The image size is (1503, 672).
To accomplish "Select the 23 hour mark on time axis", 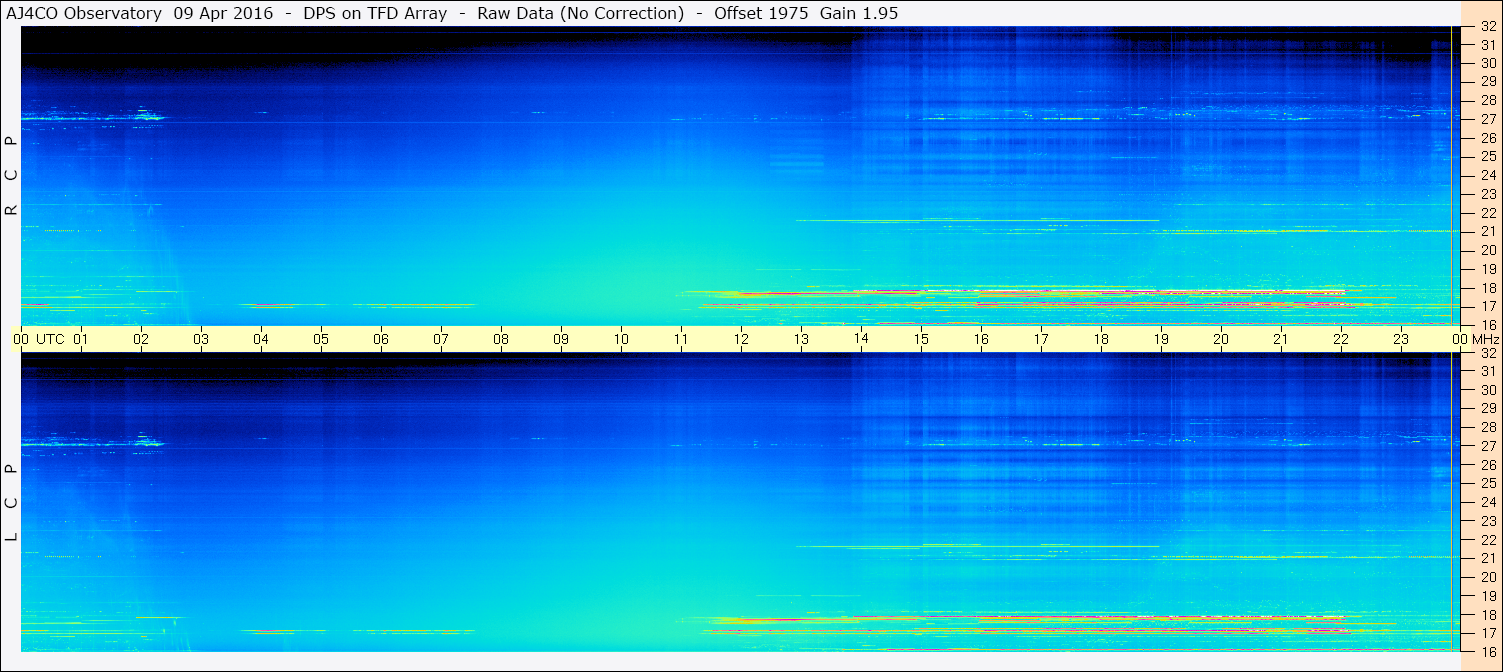I will (1401, 339).
